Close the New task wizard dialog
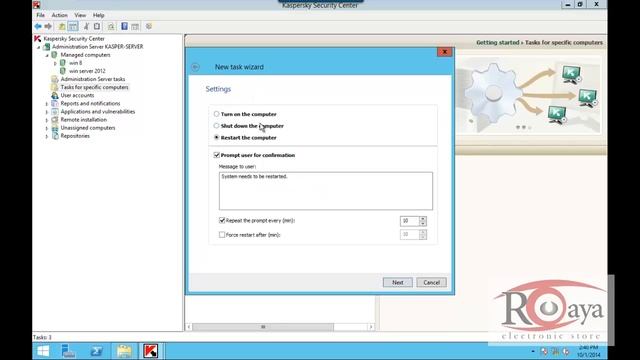 tap(444, 52)
